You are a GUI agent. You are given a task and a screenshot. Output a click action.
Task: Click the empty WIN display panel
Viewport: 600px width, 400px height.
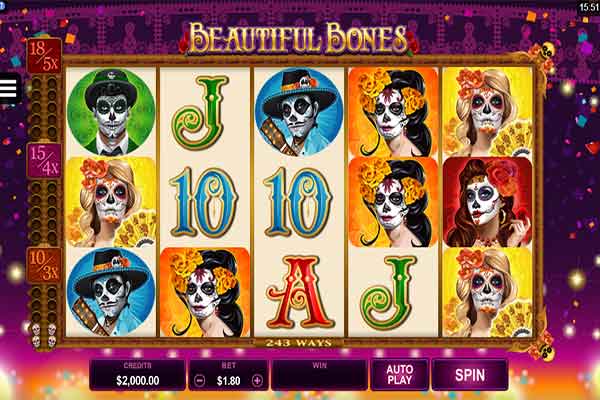320,375
